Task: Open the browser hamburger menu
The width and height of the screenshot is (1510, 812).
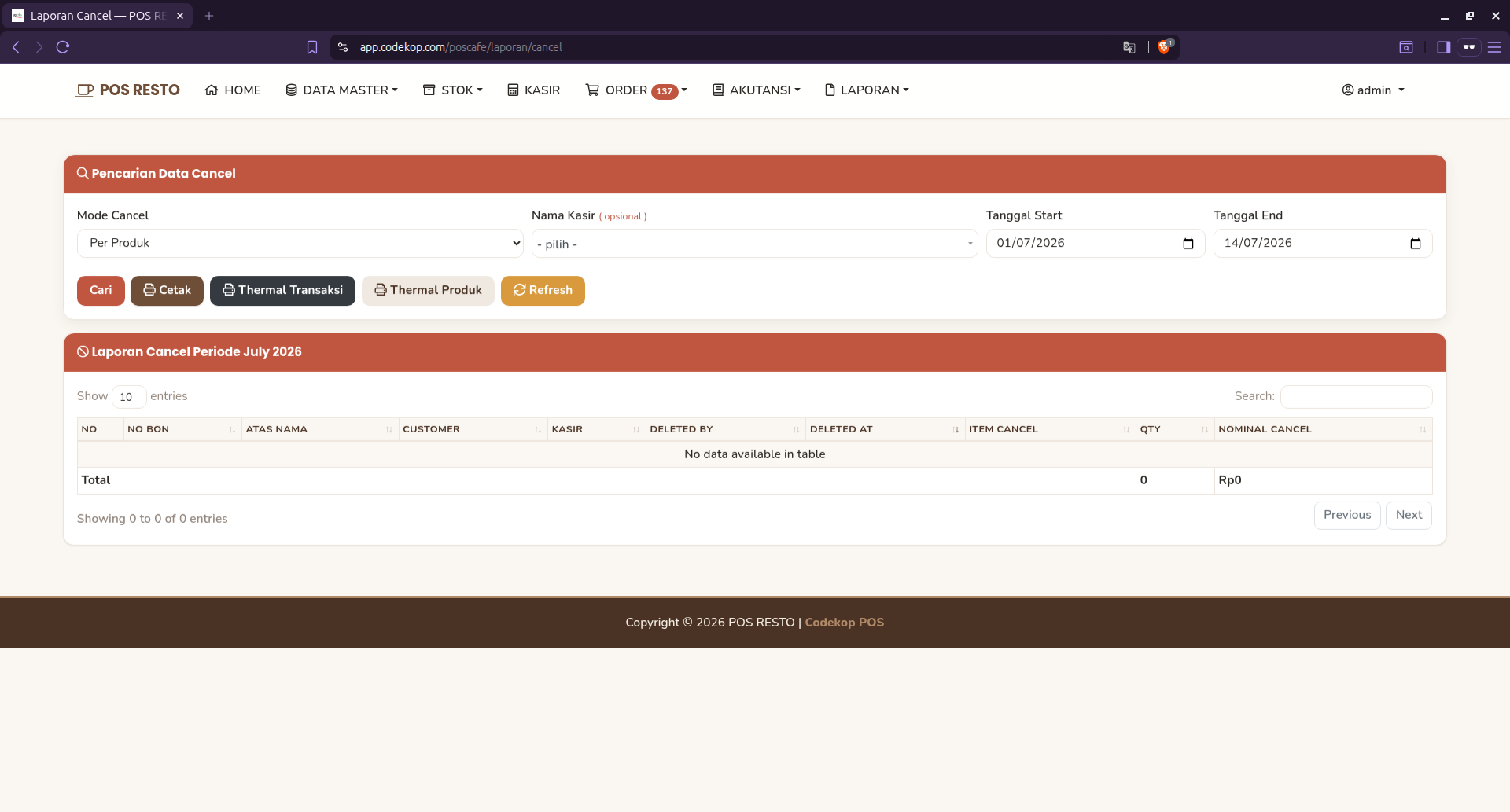Action: coord(1494,47)
